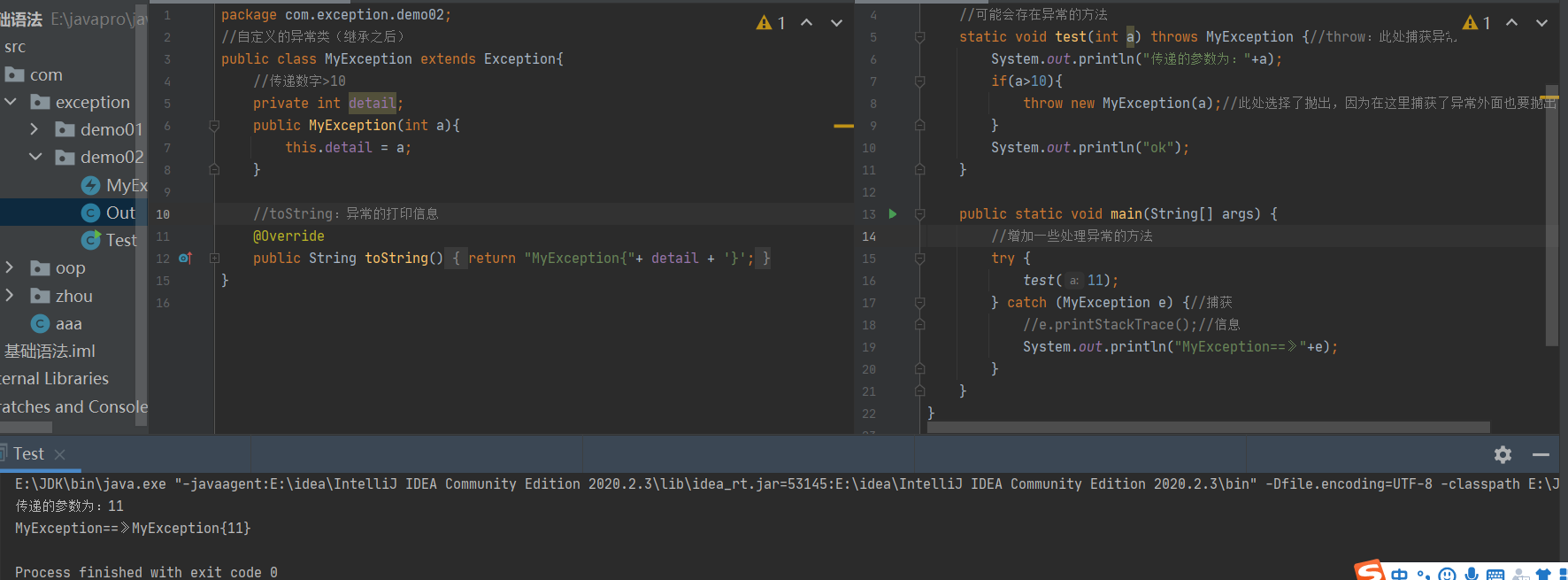Select the 基础语法.iml file

tap(50, 351)
